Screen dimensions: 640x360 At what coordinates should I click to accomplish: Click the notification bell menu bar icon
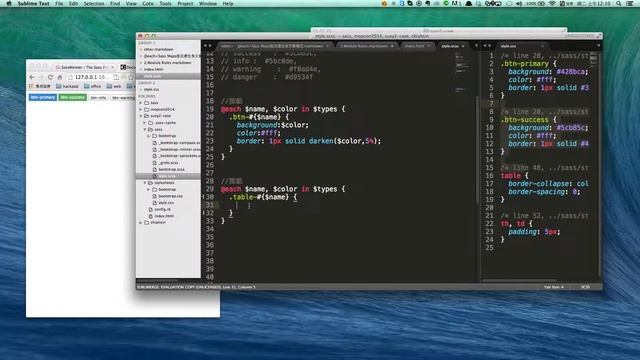tap(469, 3)
